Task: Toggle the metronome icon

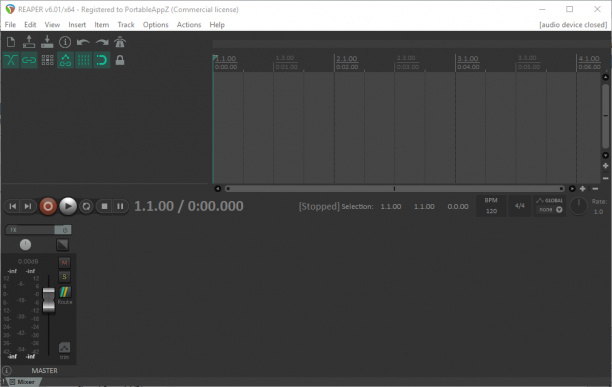Action: (120, 42)
